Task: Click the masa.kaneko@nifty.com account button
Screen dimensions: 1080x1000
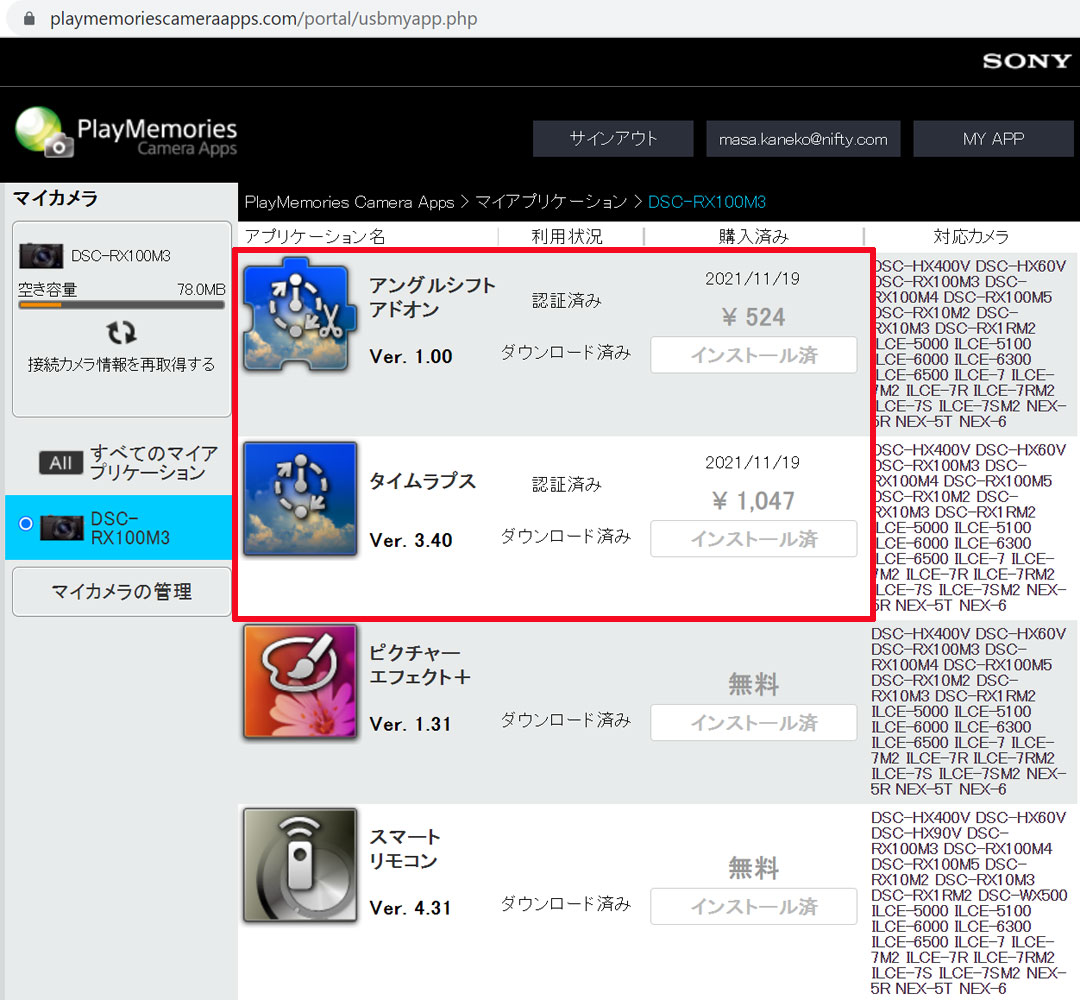Action: 803,138
